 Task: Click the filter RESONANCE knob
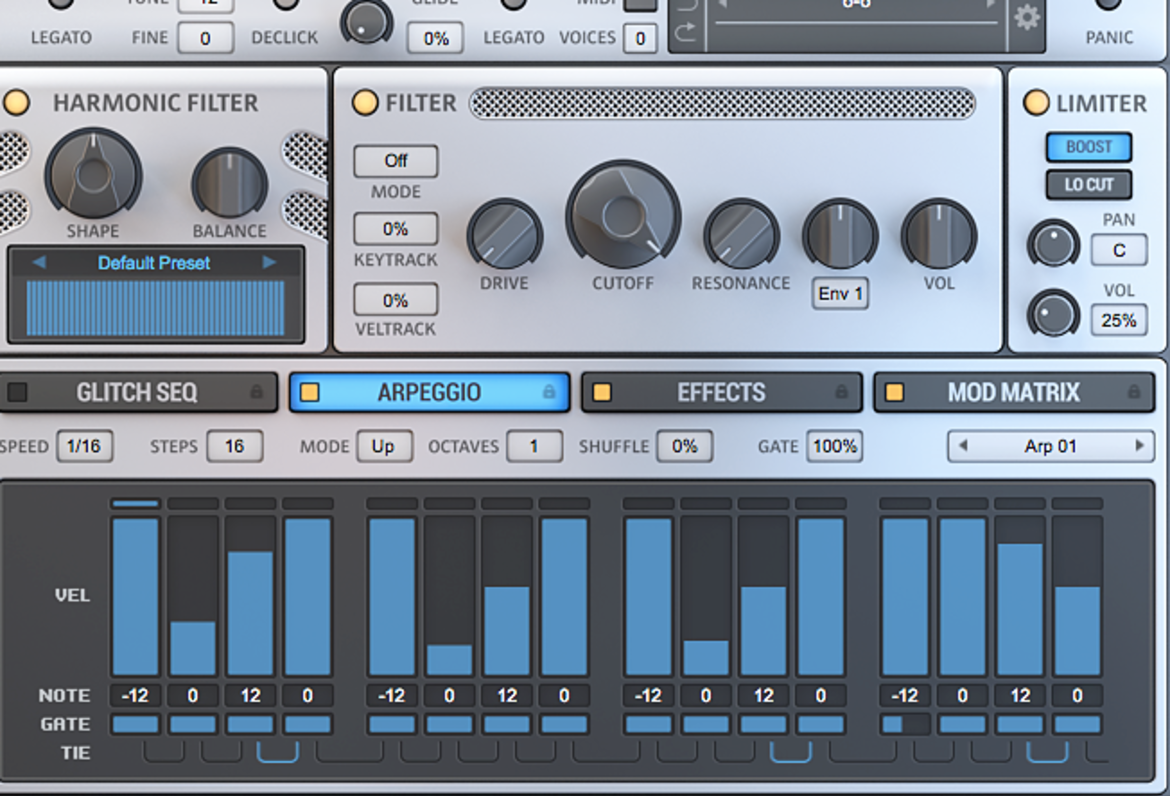[741, 234]
